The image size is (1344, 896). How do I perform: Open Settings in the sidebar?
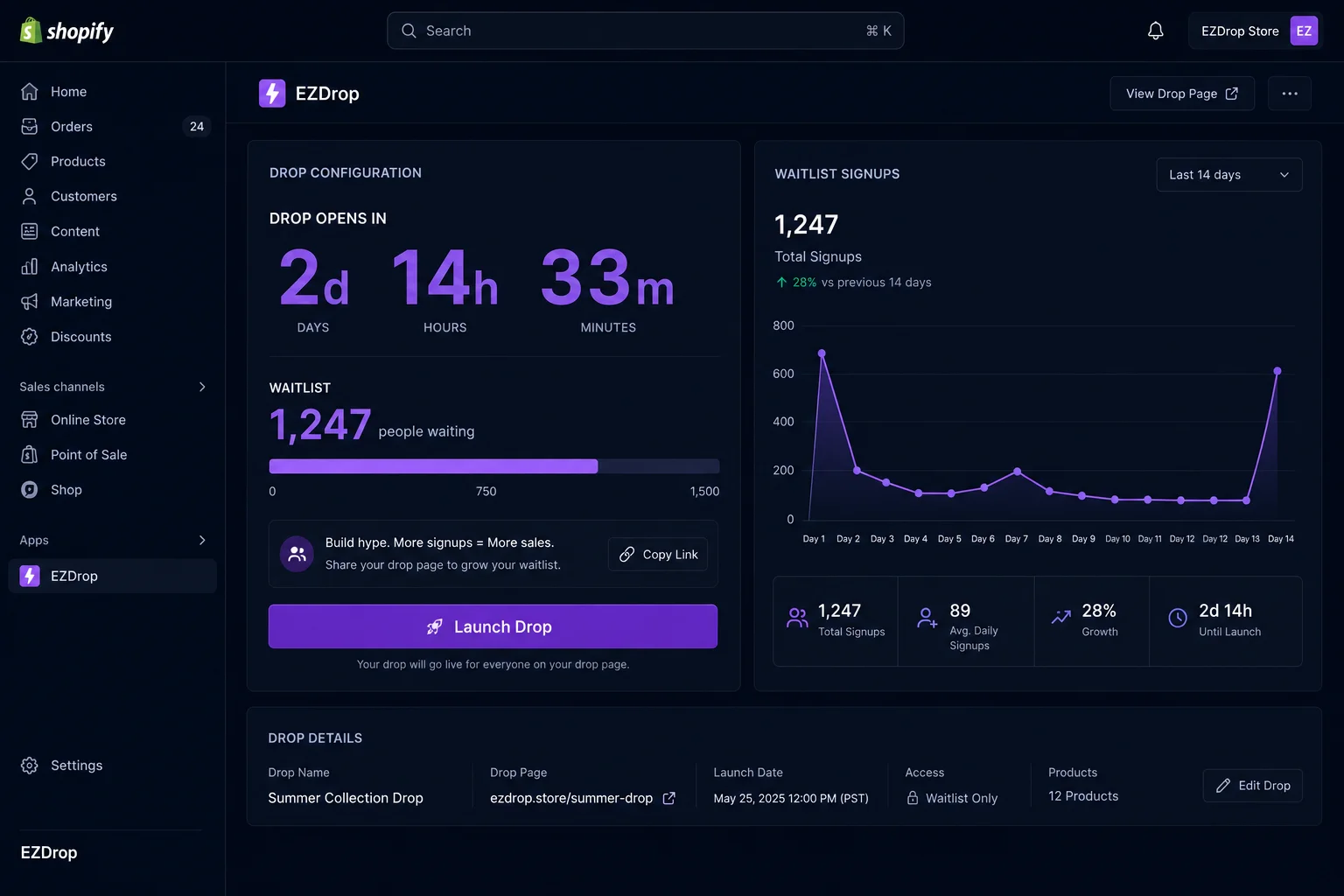tap(112, 766)
